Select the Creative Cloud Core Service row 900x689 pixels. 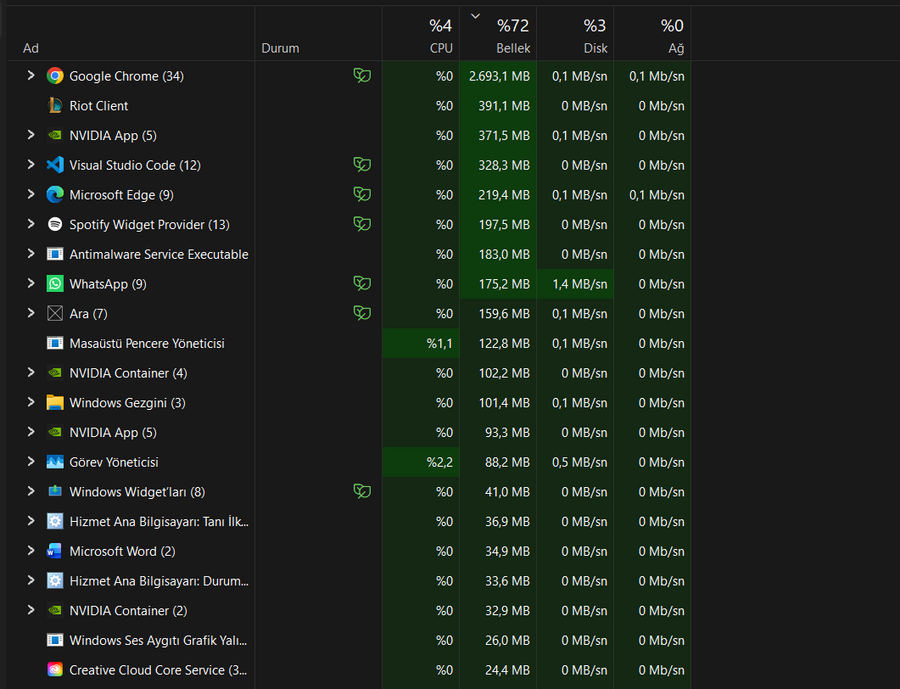[349, 670]
